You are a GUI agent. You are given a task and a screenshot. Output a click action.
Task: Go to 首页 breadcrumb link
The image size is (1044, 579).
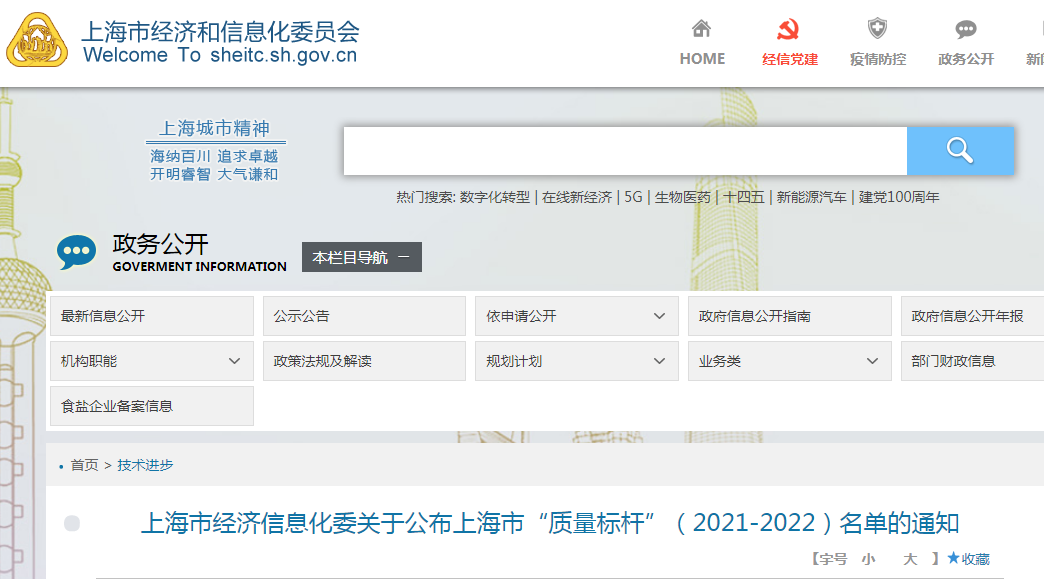pos(85,465)
